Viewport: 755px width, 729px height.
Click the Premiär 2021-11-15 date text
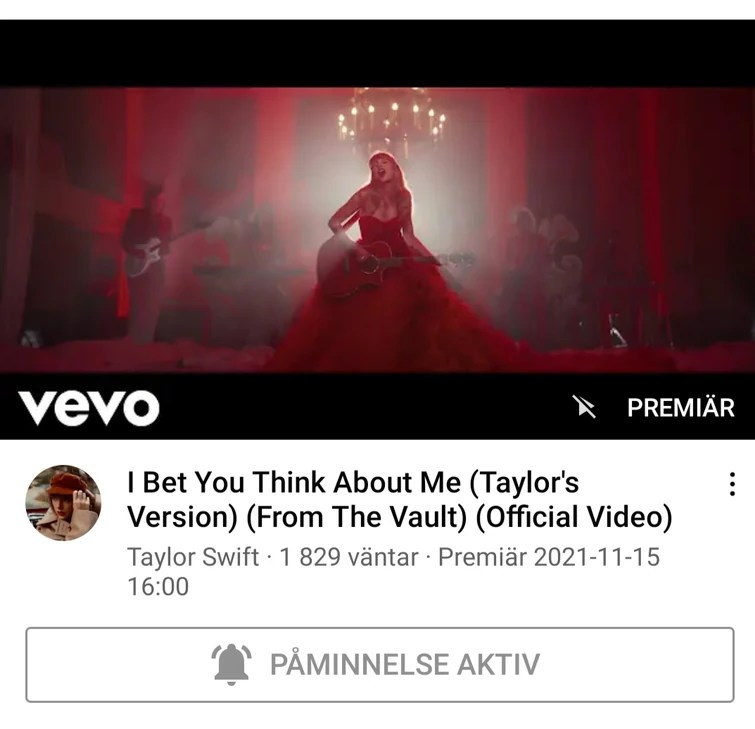click(x=549, y=557)
